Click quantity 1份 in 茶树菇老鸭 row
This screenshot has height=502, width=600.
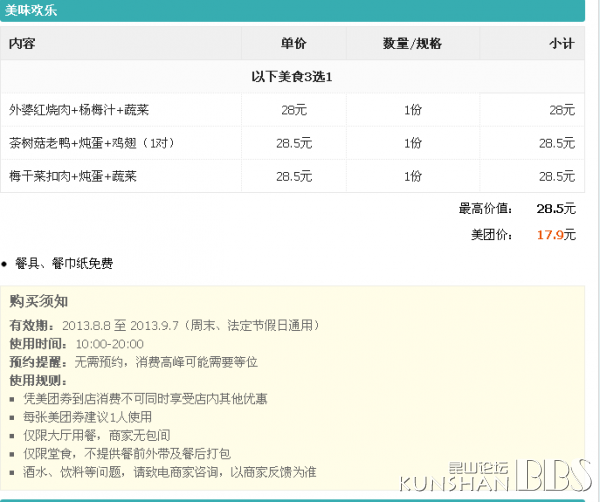pyautogui.click(x=413, y=143)
